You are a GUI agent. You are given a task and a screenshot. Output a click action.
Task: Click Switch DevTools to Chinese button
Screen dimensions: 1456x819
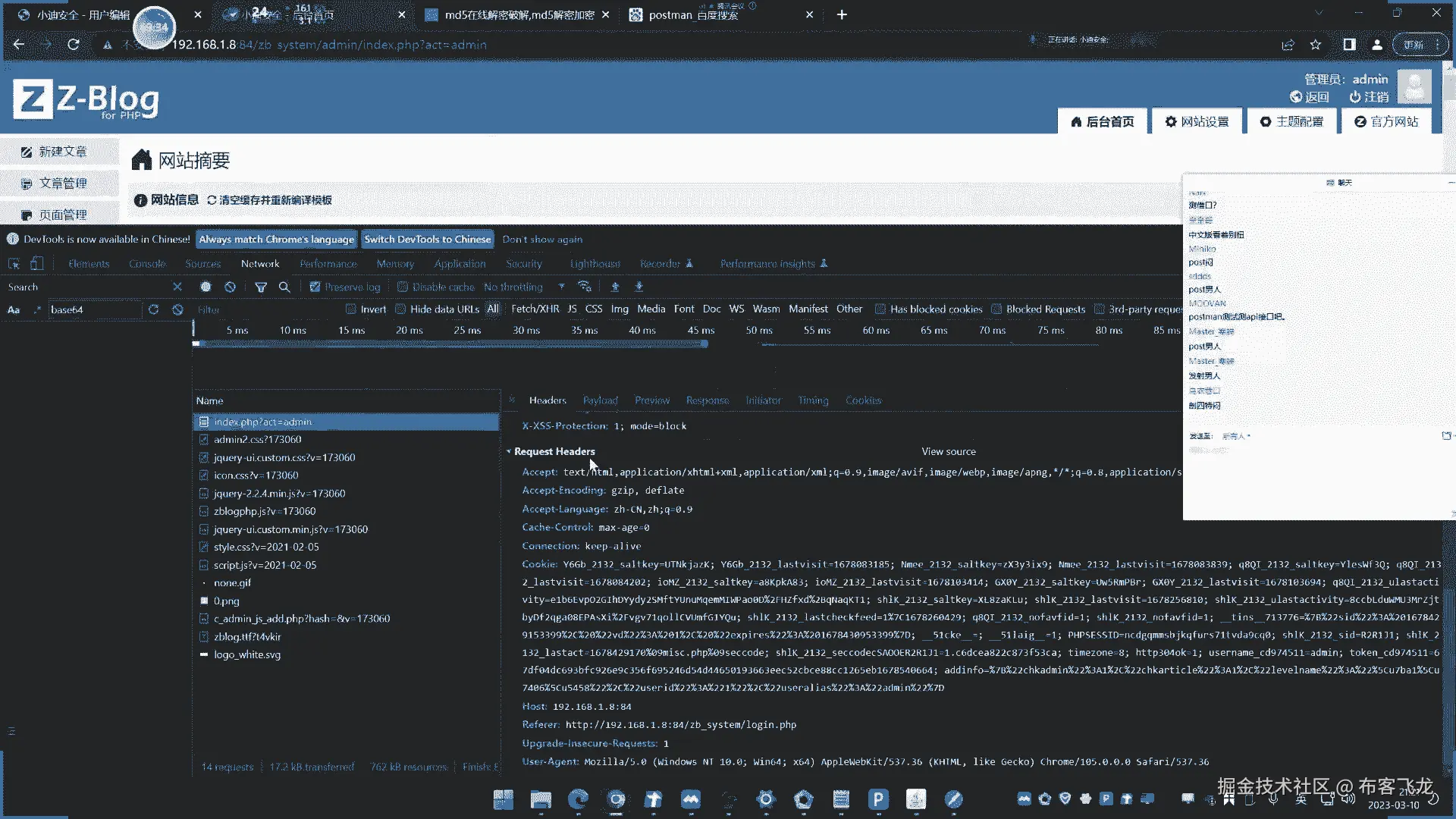click(427, 239)
